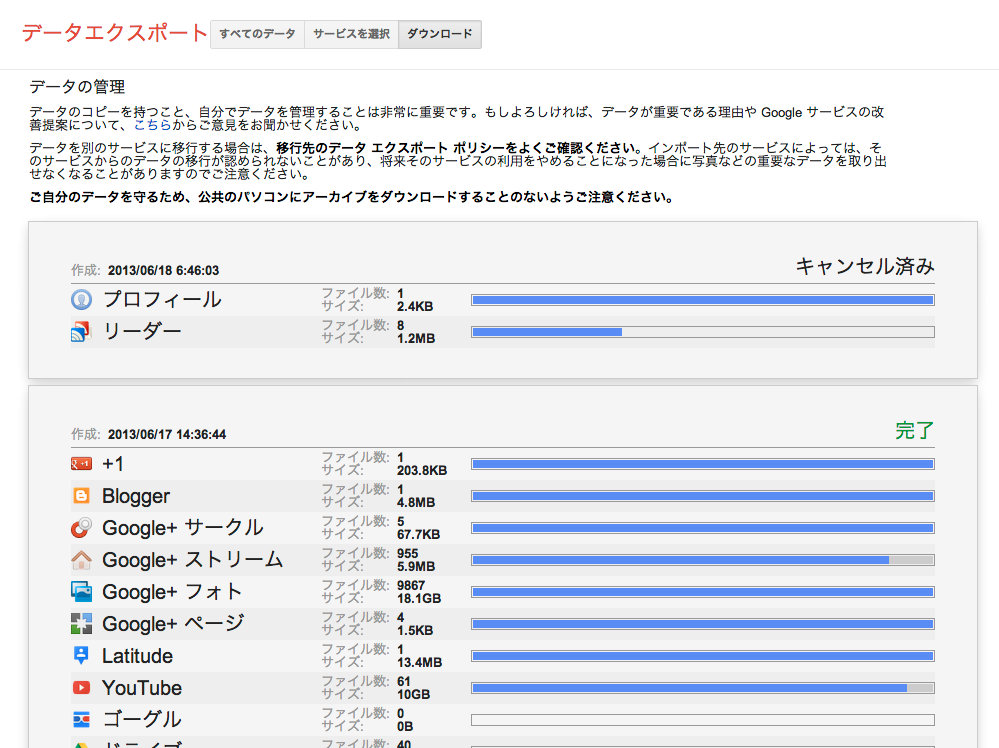This screenshot has height=748, width=999.
Task: Switch to the サービスを選択 tab
Action: click(x=352, y=34)
